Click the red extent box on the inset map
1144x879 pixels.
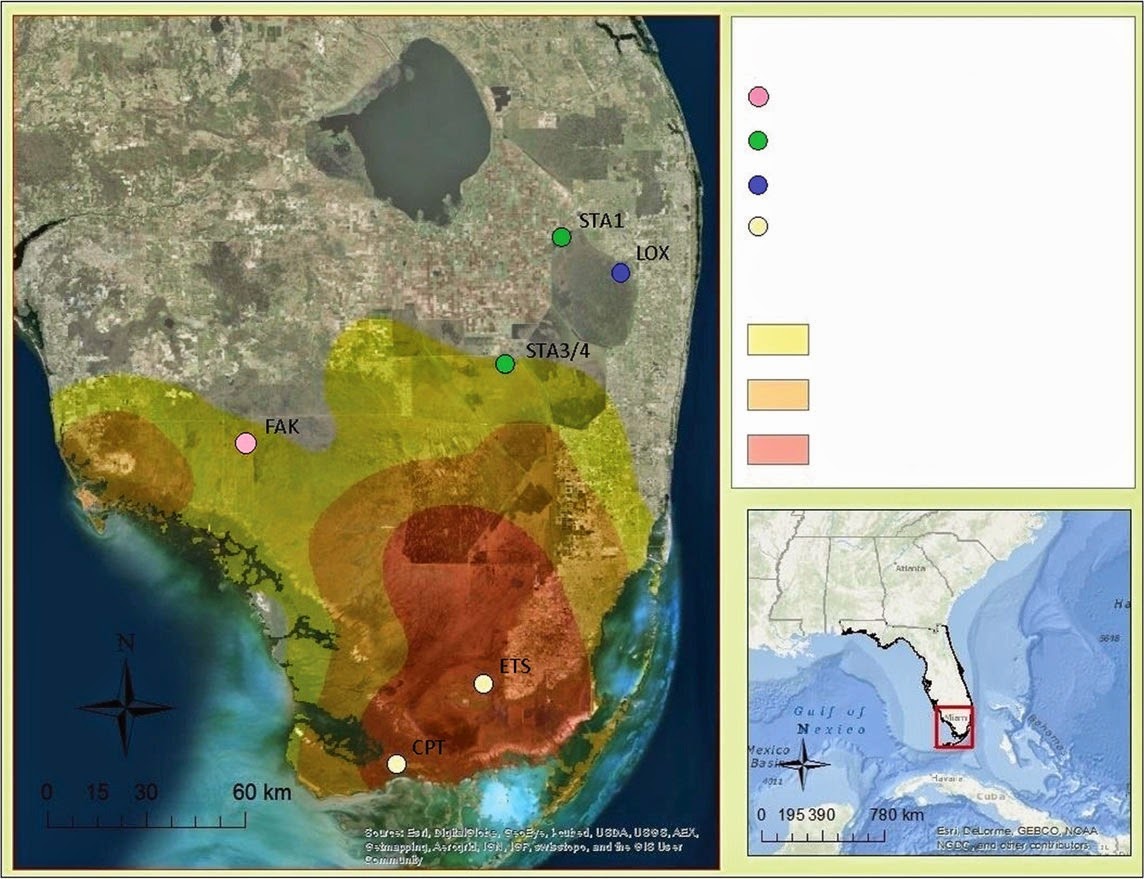[x=954, y=727]
